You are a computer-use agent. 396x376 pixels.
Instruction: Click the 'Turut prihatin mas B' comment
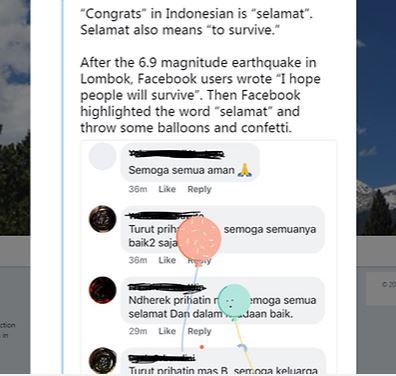pos(223,362)
